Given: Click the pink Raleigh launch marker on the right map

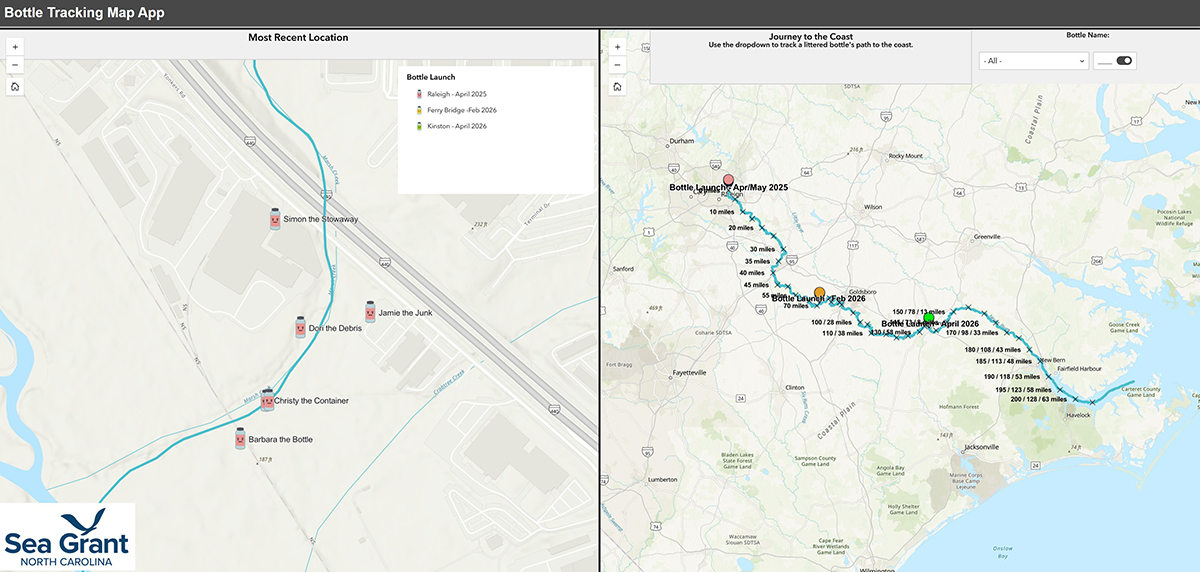Looking at the screenshot, I should (x=728, y=180).
